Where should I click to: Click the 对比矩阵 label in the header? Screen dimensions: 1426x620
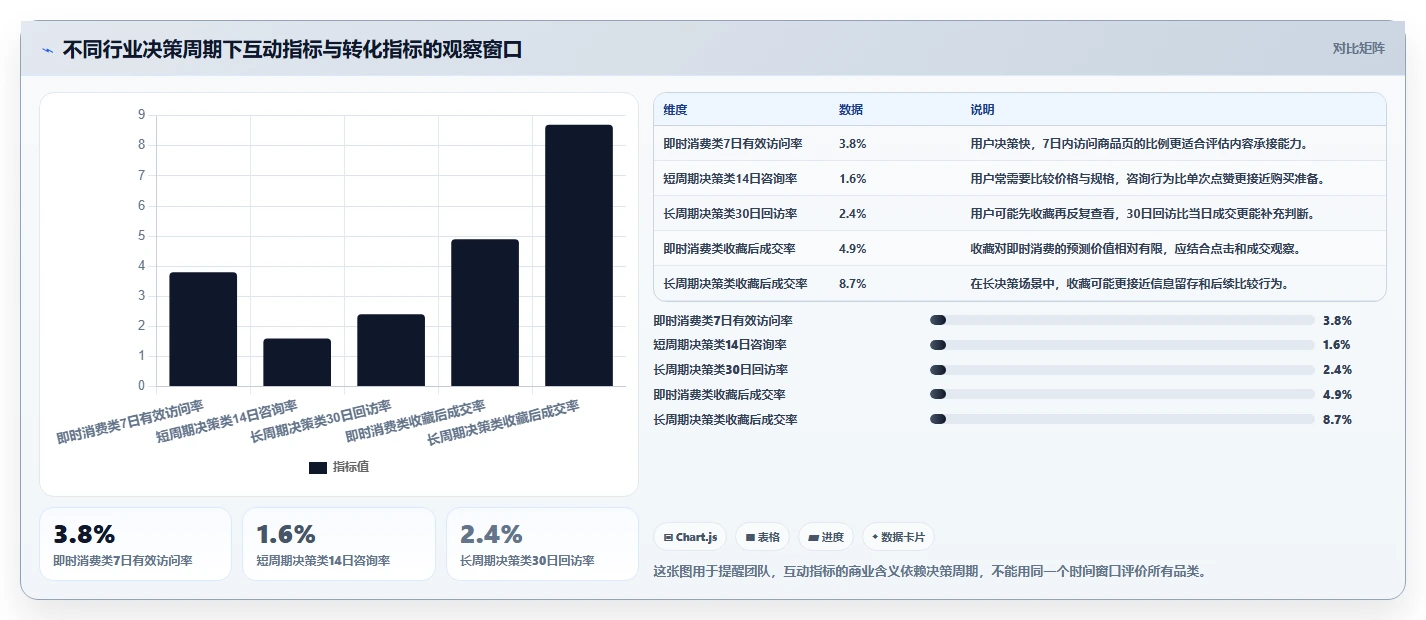tap(1358, 48)
